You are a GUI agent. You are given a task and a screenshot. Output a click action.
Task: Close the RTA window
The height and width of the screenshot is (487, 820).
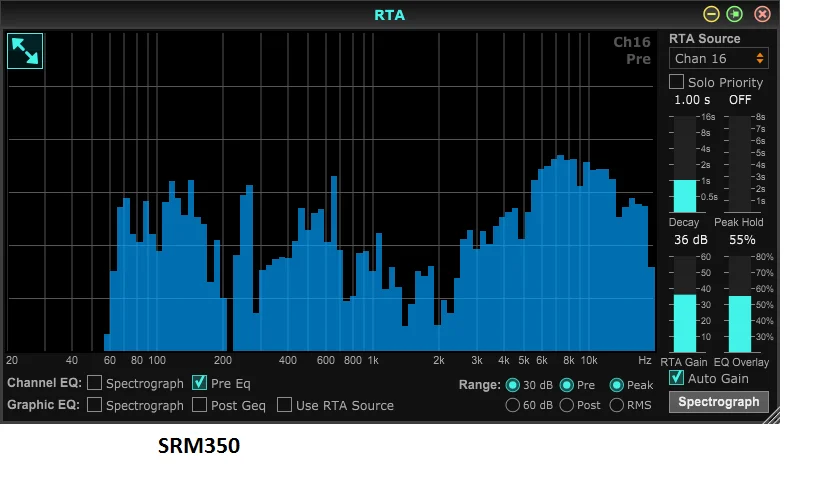762,14
